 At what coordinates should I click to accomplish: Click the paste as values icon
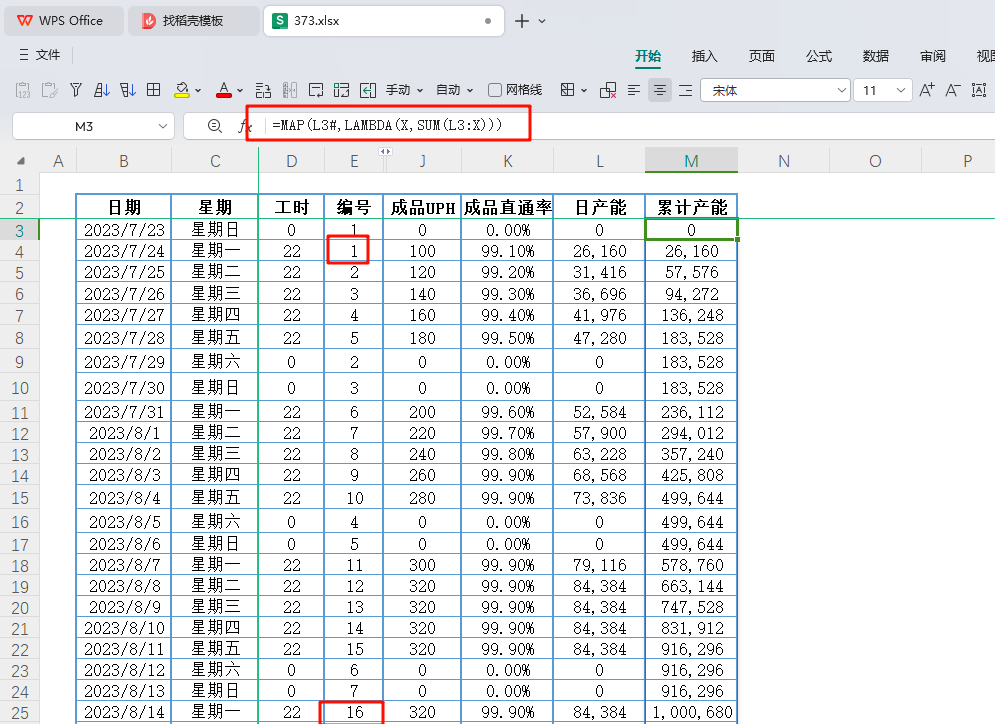[x=23, y=90]
